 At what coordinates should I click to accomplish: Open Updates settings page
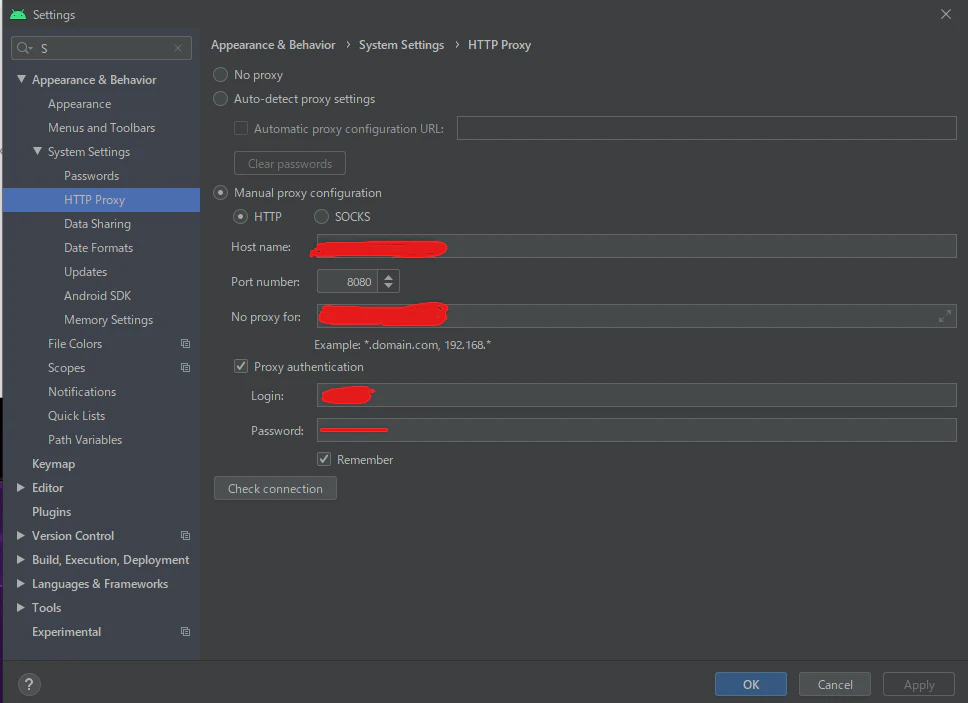click(x=85, y=272)
